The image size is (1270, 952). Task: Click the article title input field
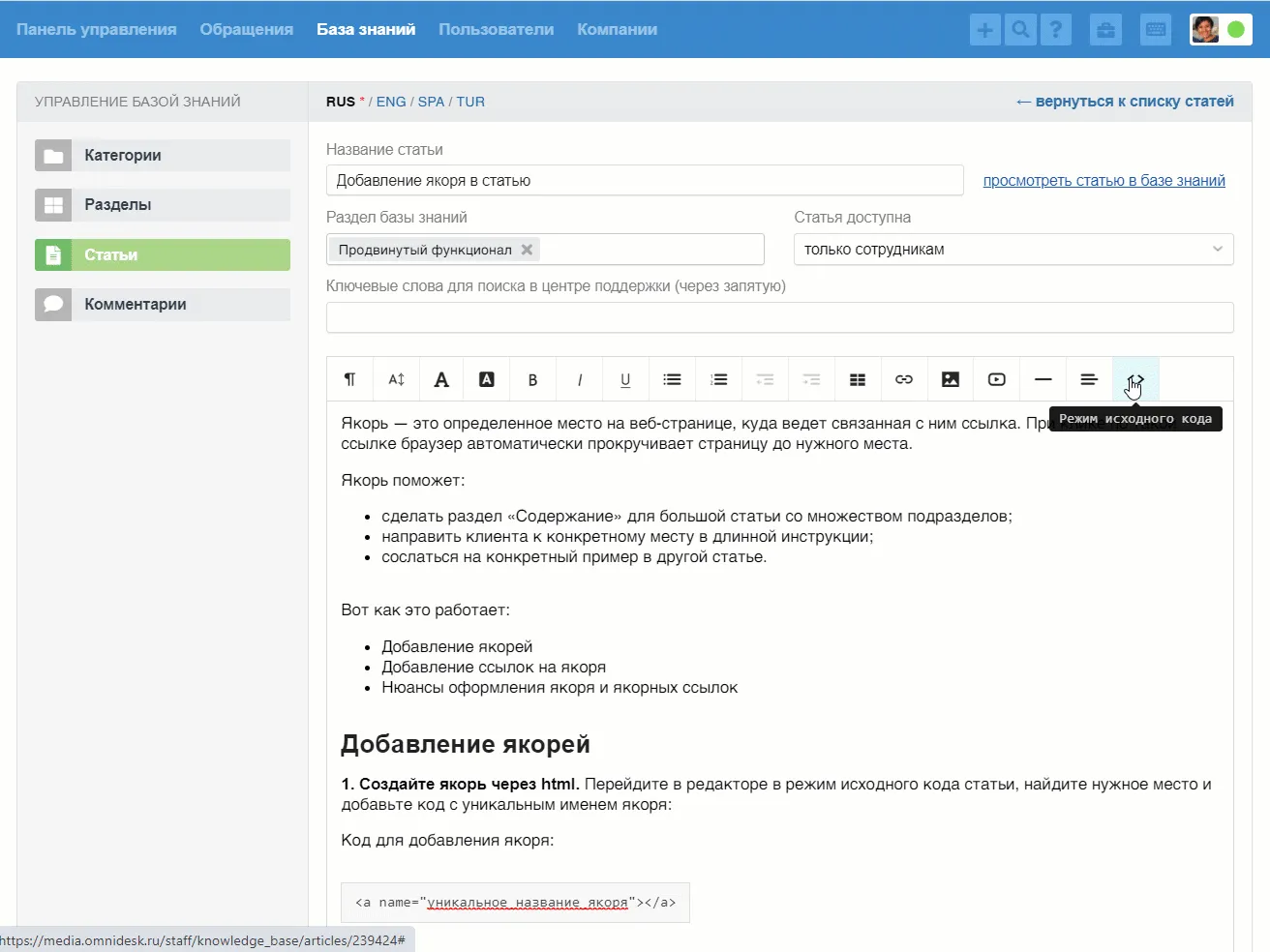(645, 180)
